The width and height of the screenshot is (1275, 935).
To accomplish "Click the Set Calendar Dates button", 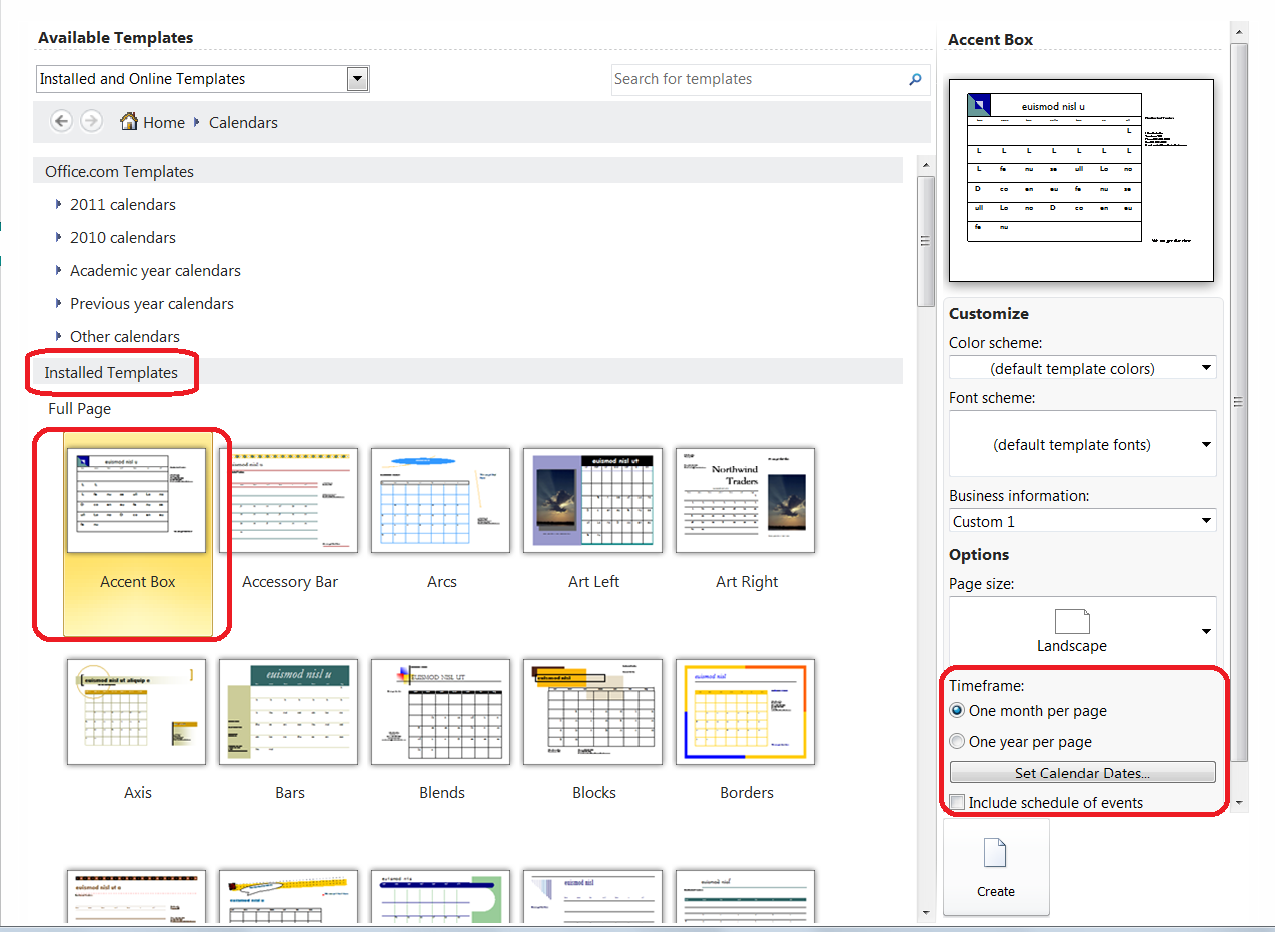I will pyautogui.click(x=1082, y=771).
